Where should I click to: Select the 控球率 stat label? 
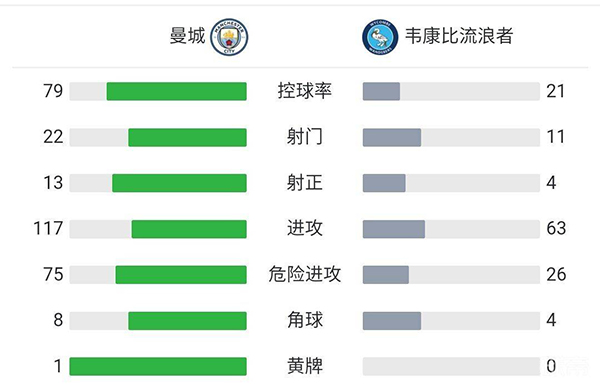(x=305, y=91)
